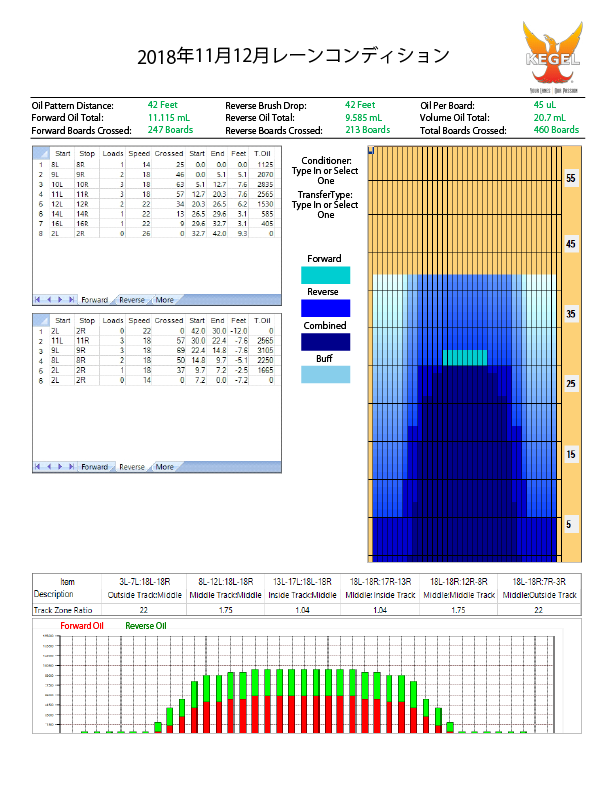The image size is (611, 792).
Task: Click the 15 feet lane marker
Action: click(x=571, y=454)
